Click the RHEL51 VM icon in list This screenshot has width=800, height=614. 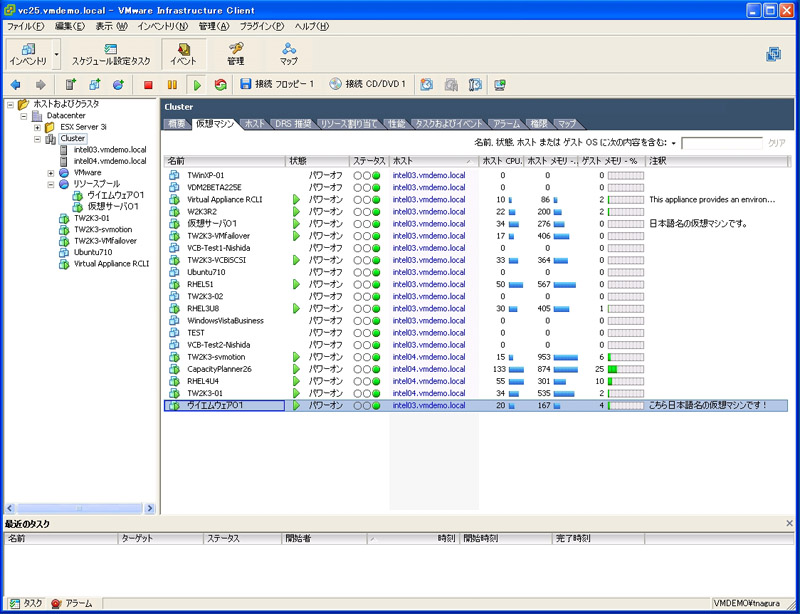pos(174,284)
